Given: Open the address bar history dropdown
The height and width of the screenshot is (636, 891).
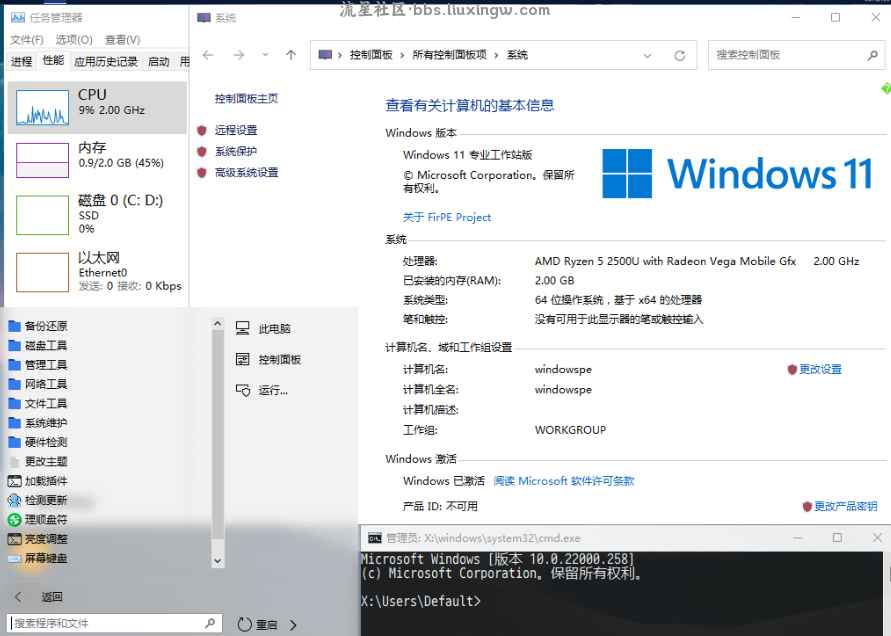Looking at the screenshot, I should coord(647,56).
